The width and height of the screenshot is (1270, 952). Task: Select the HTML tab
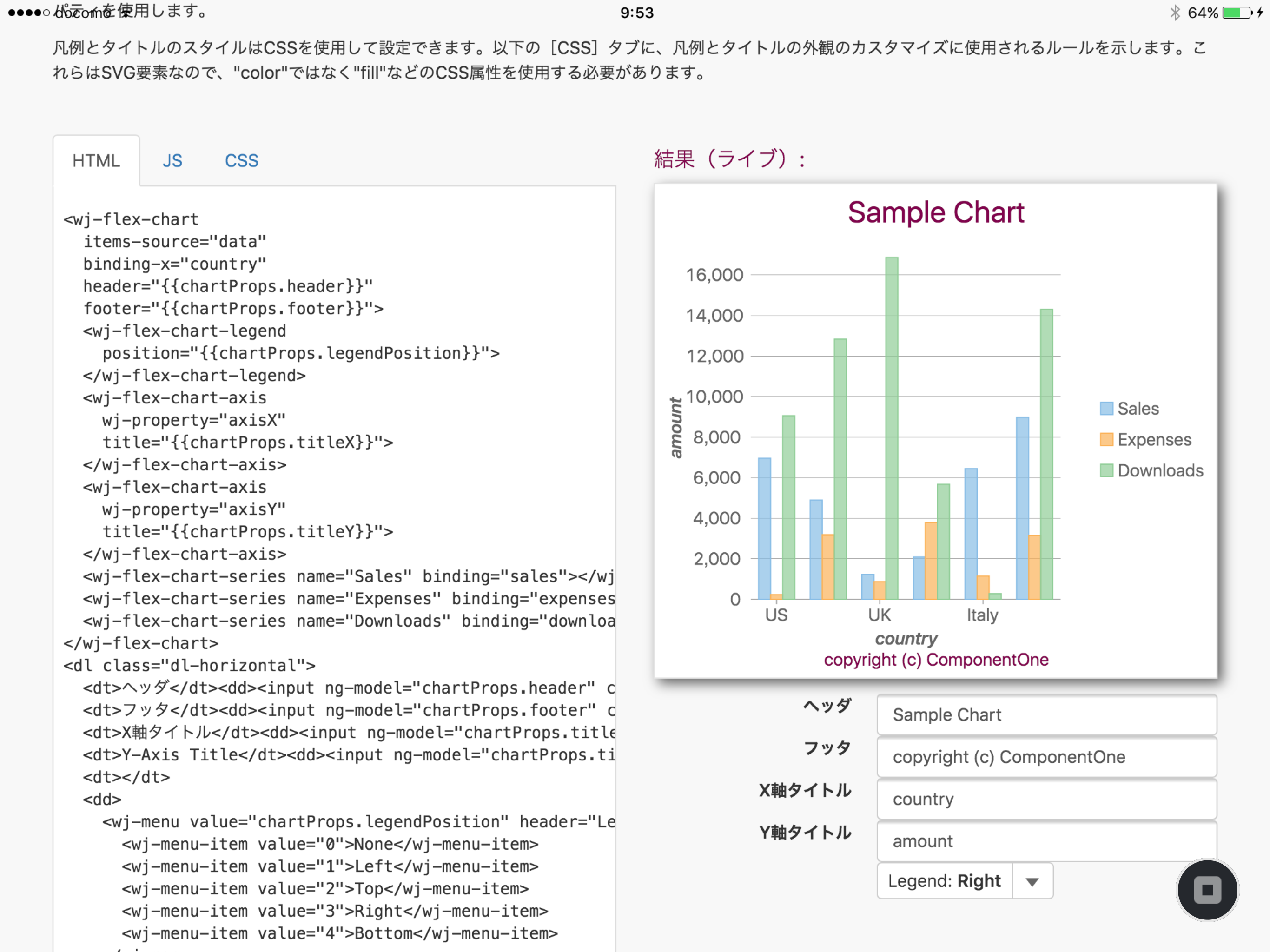[96, 161]
